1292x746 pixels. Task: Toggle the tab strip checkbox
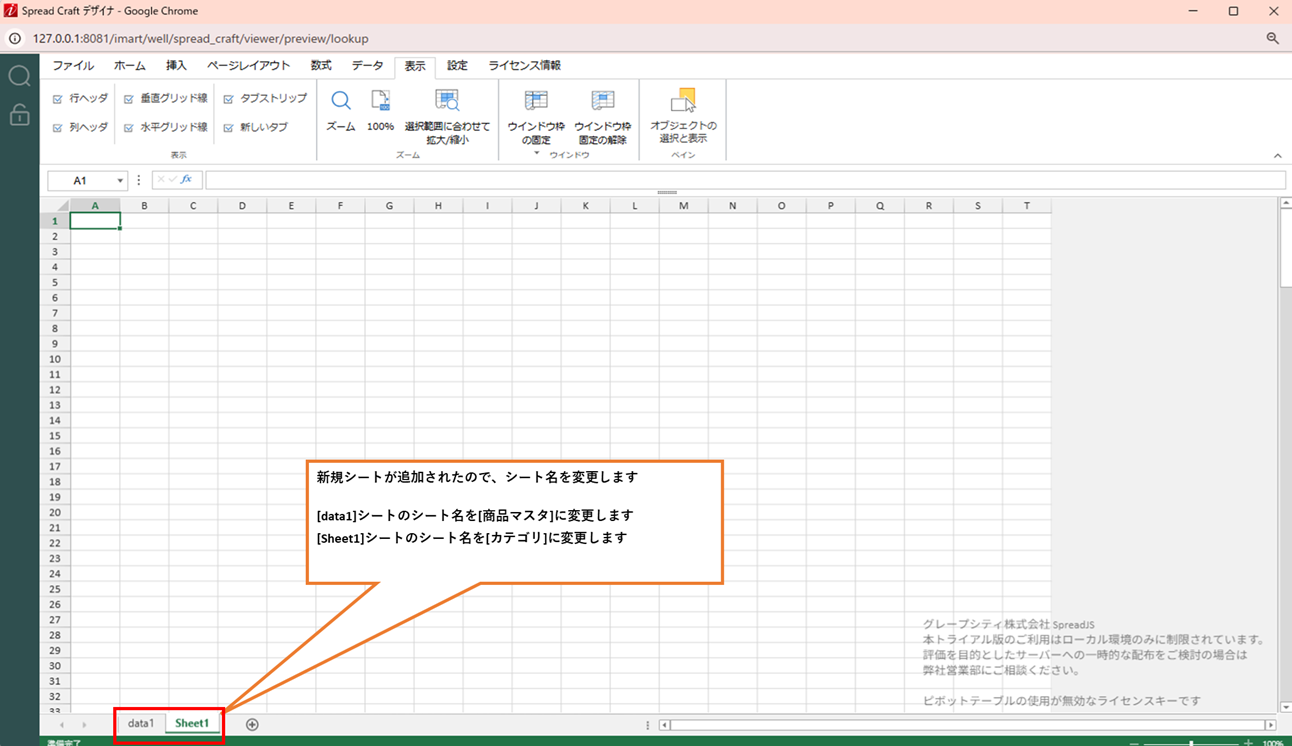coord(229,99)
